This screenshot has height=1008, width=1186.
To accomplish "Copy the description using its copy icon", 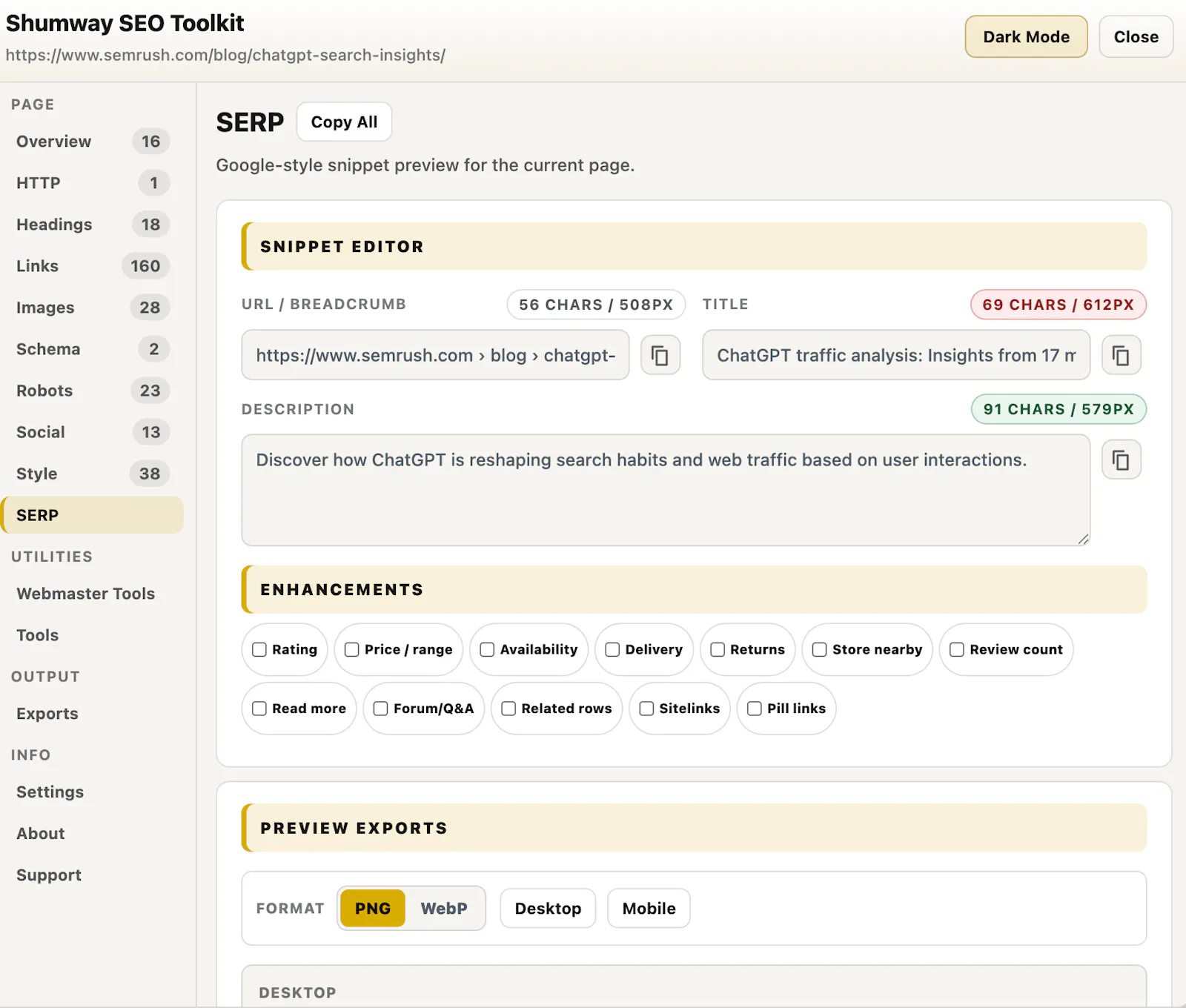I will (x=1122, y=460).
